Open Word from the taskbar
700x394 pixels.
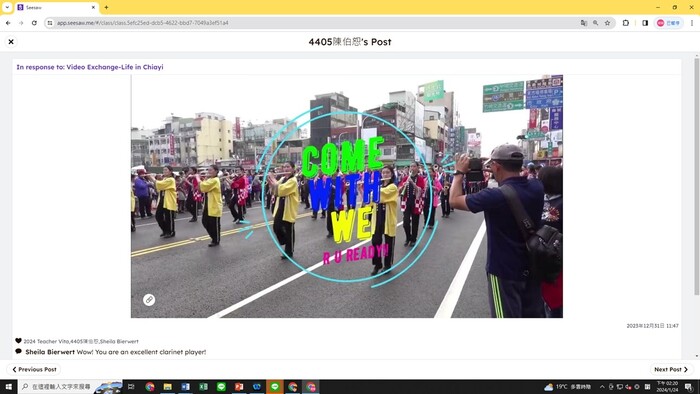(x=185, y=387)
